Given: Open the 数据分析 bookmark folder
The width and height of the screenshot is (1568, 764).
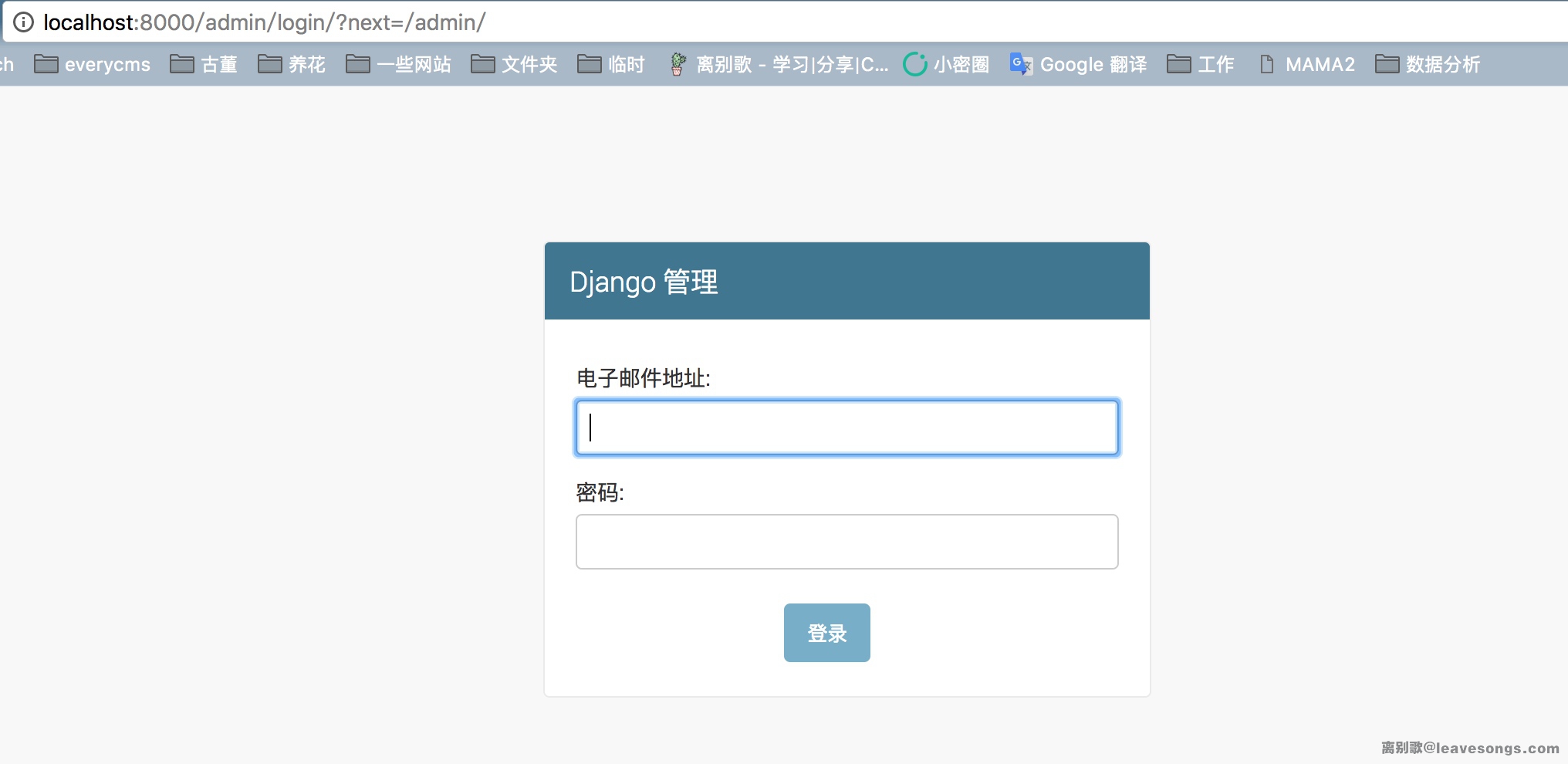Looking at the screenshot, I should [x=1428, y=64].
